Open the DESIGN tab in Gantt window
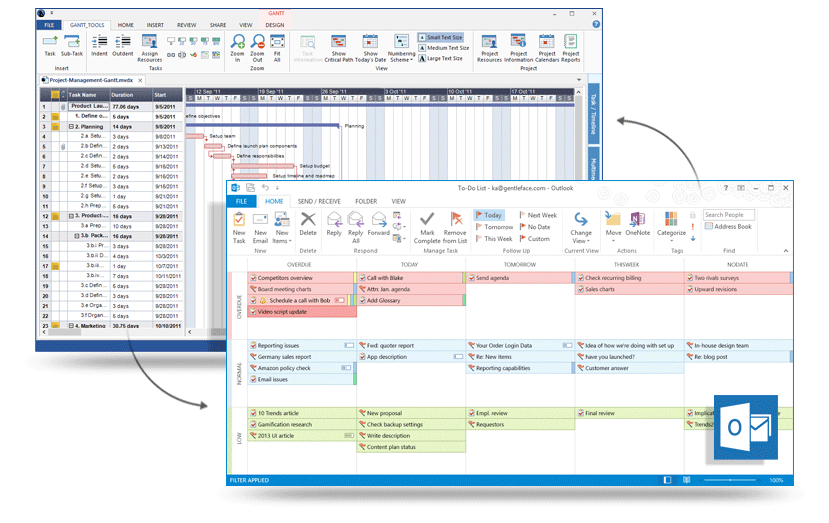Image resolution: width=829 pixels, height=523 pixels. 274,25
